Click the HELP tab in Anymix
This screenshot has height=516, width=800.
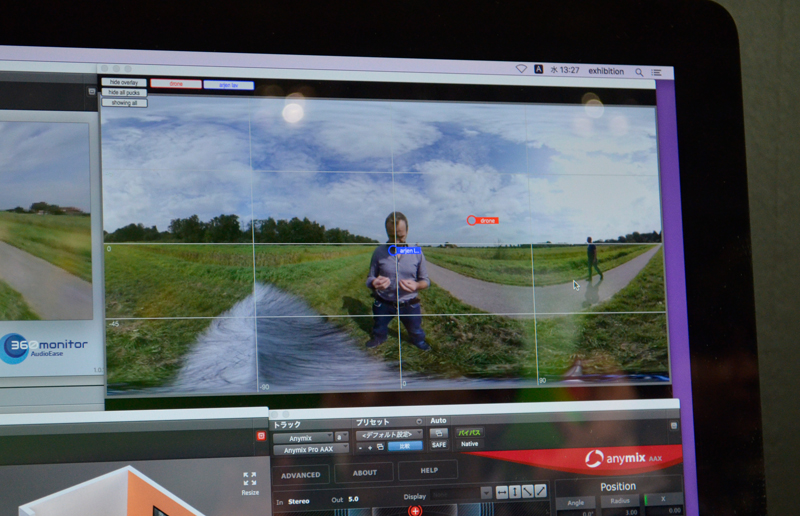coord(429,470)
